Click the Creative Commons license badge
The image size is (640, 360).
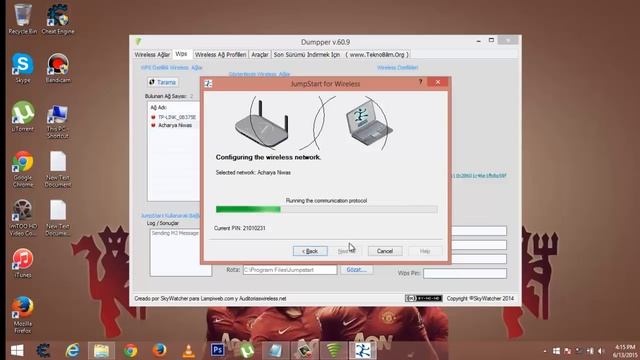pyautogui.click(x=423, y=298)
